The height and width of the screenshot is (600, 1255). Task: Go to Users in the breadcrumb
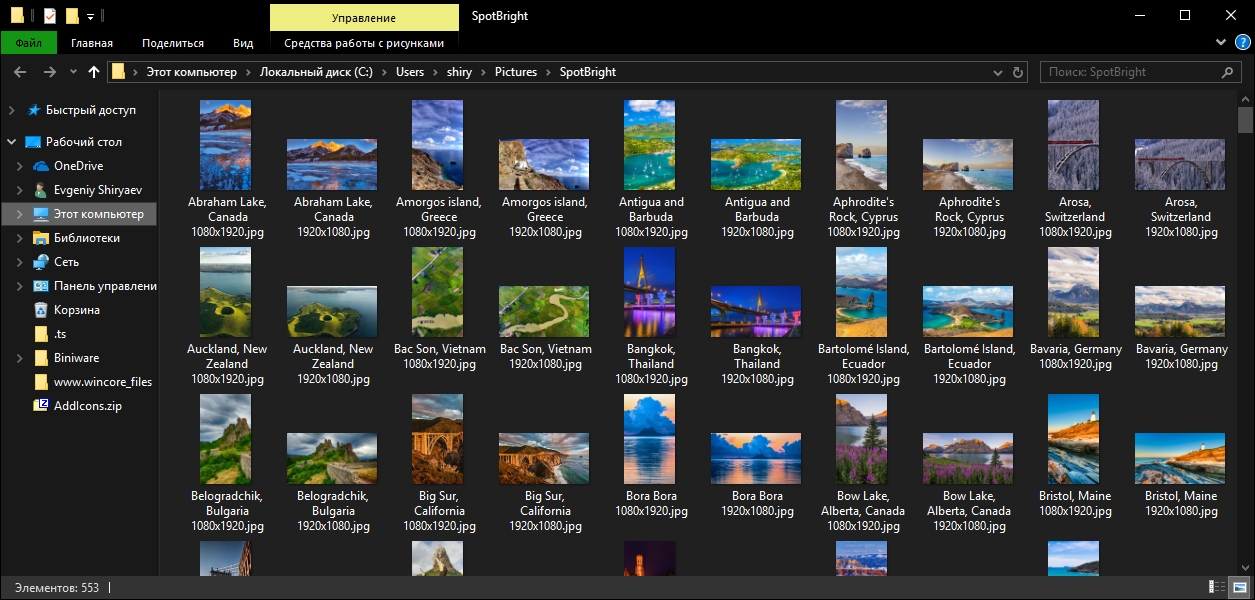[x=410, y=72]
